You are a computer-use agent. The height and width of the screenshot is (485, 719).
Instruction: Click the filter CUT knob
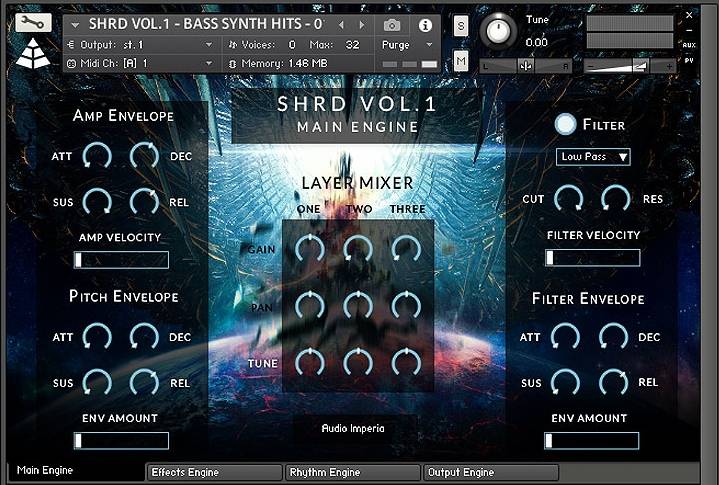[x=567, y=198]
